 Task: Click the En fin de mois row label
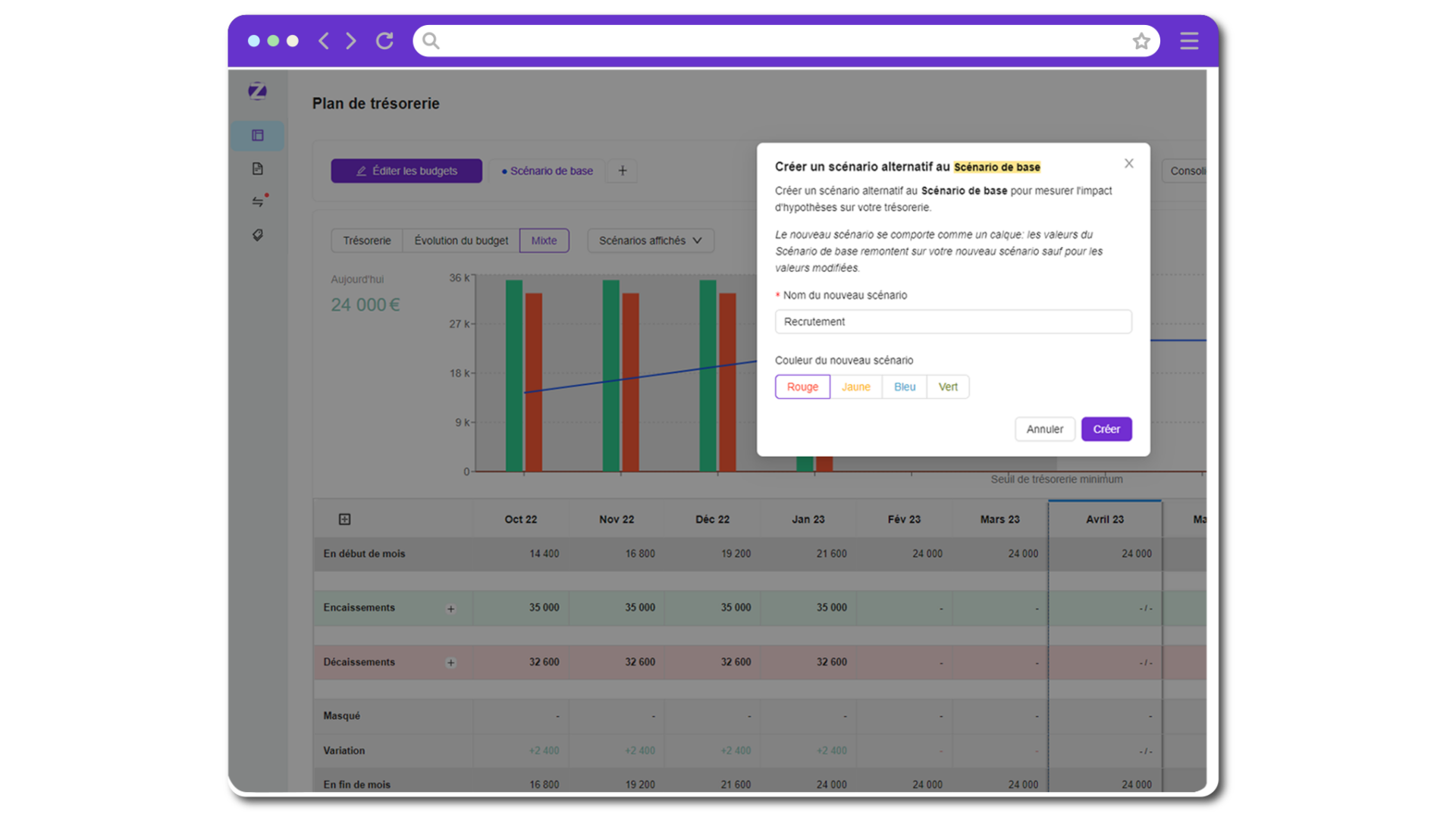tap(357, 784)
